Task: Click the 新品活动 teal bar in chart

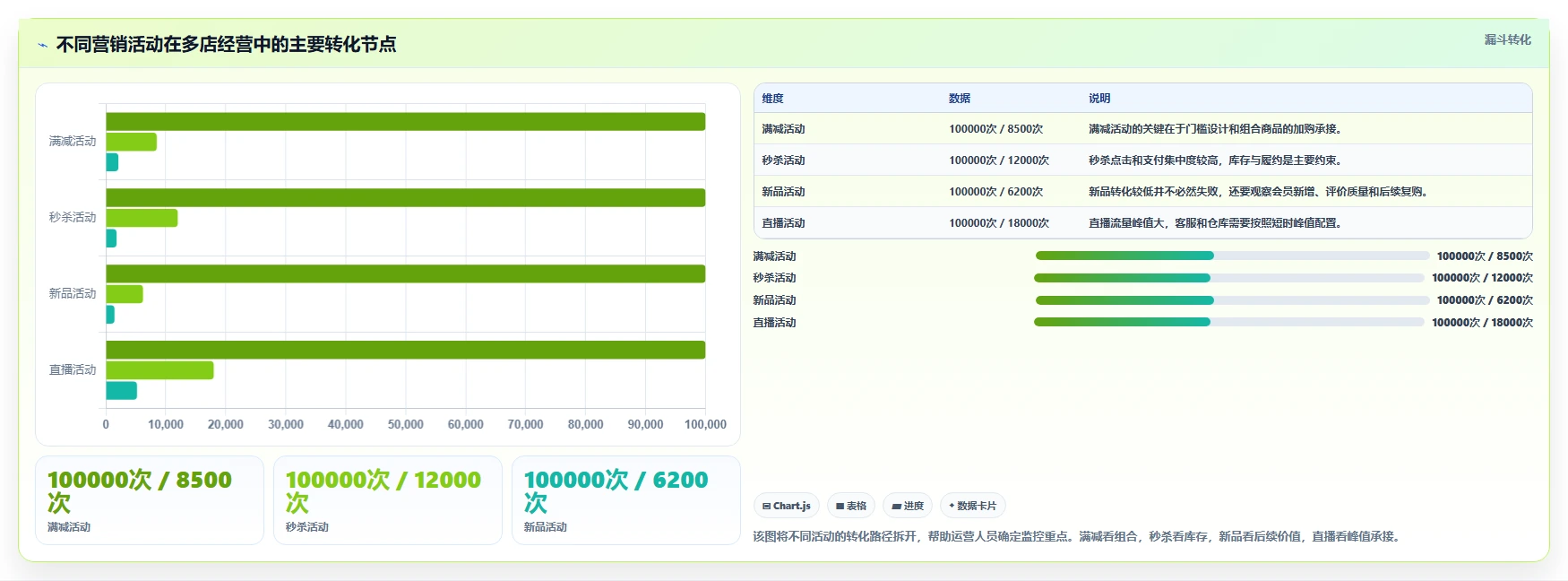Action: 110,315
